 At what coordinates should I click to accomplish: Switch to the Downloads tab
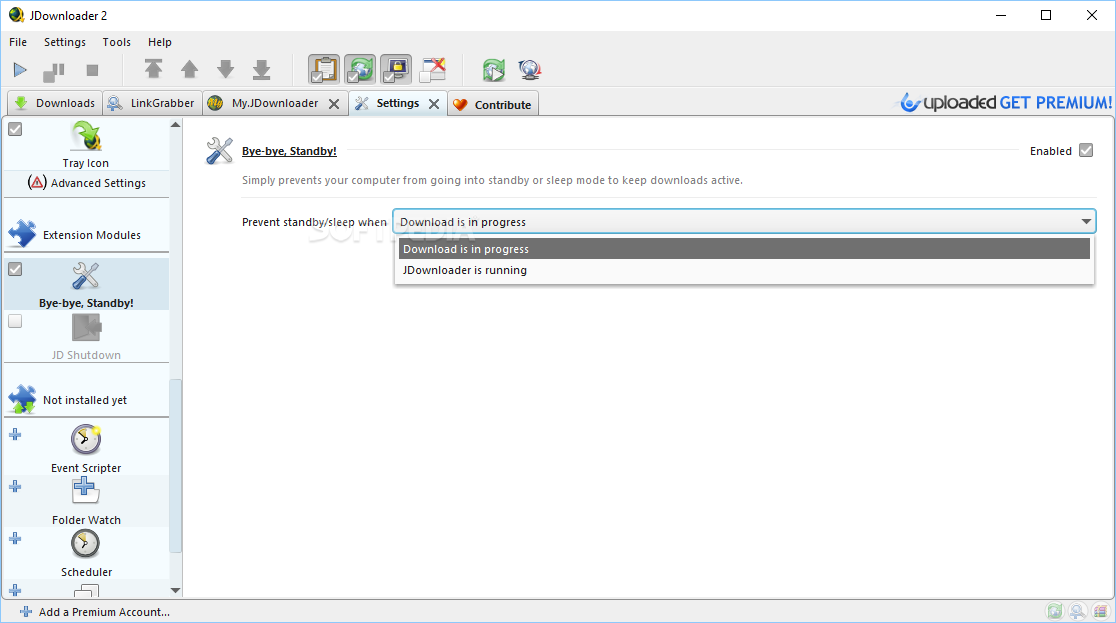coord(55,103)
